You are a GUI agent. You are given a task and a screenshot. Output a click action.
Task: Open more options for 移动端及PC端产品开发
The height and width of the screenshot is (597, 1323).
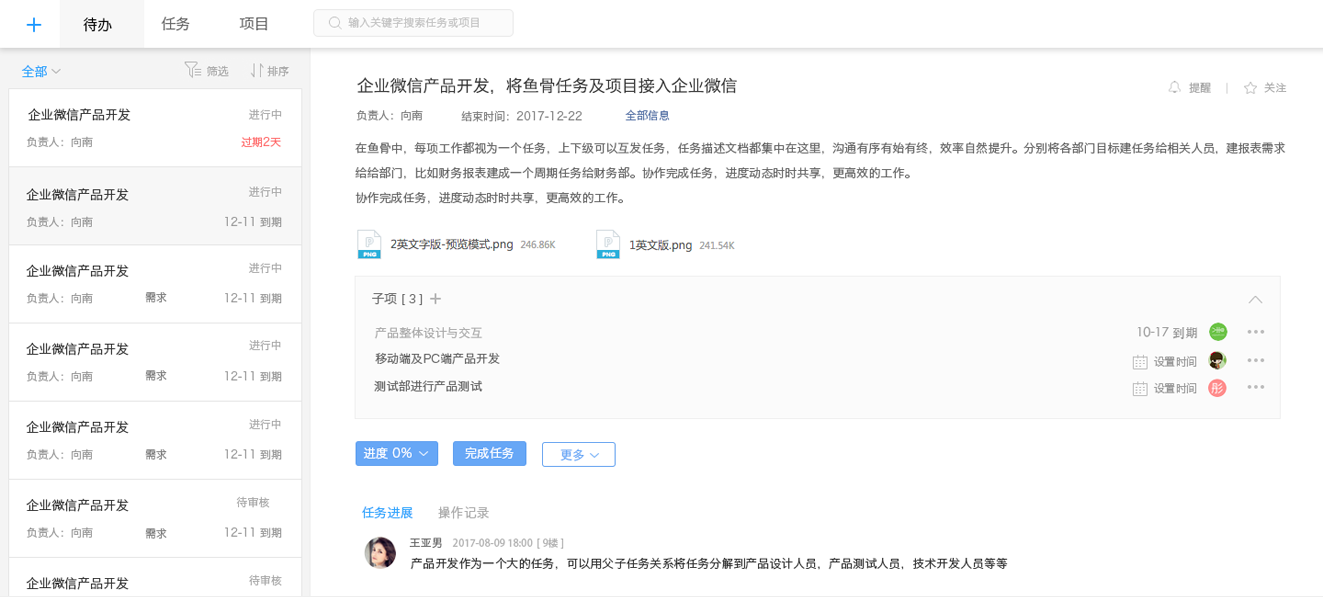[x=1256, y=360]
